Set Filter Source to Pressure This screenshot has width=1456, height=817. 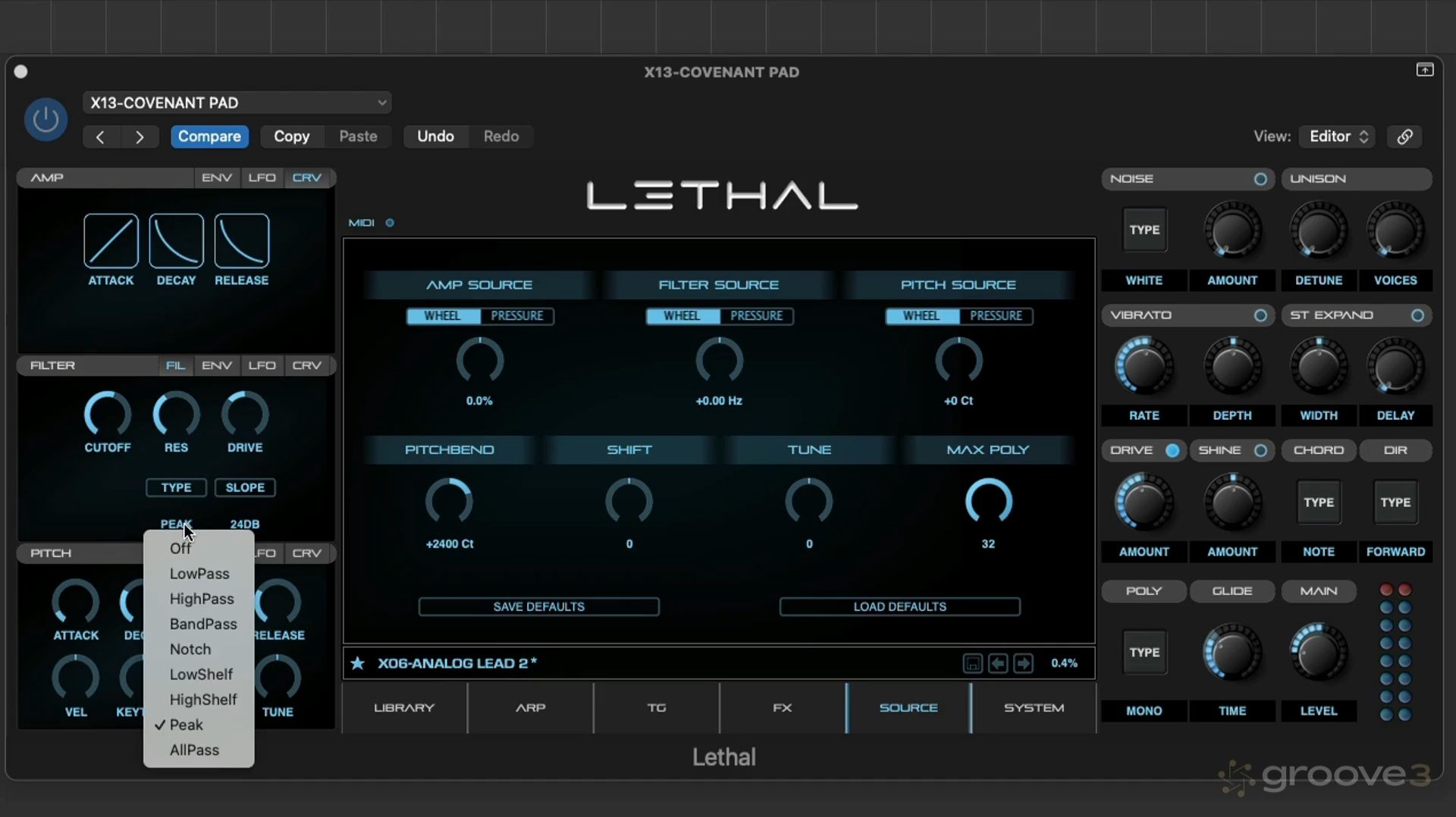coord(756,316)
